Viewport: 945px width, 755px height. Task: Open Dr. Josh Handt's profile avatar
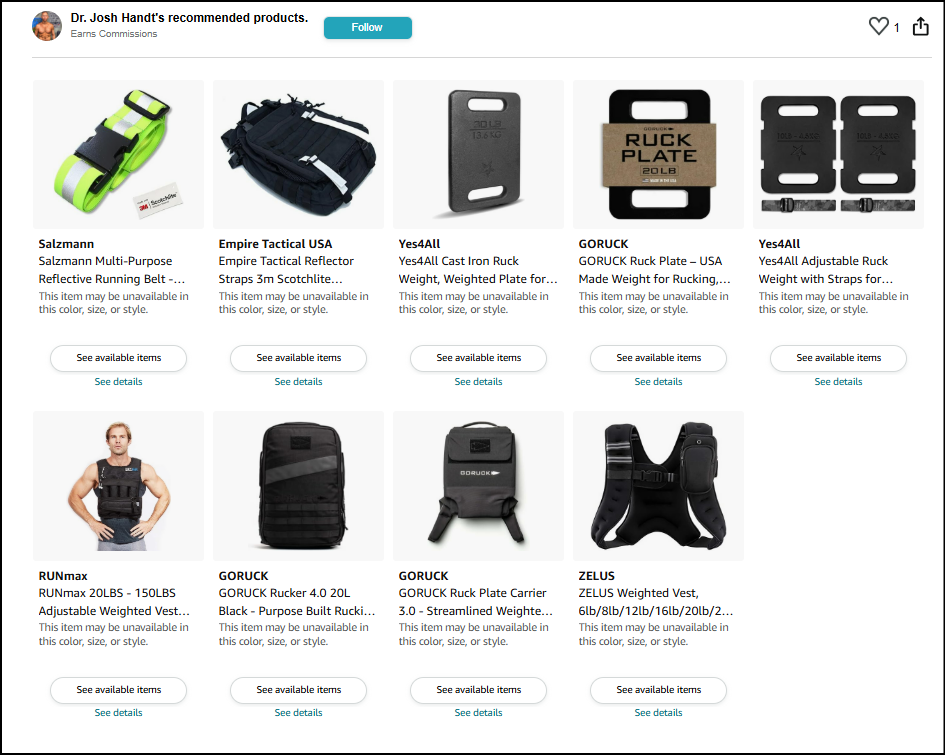[x=47, y=26]
